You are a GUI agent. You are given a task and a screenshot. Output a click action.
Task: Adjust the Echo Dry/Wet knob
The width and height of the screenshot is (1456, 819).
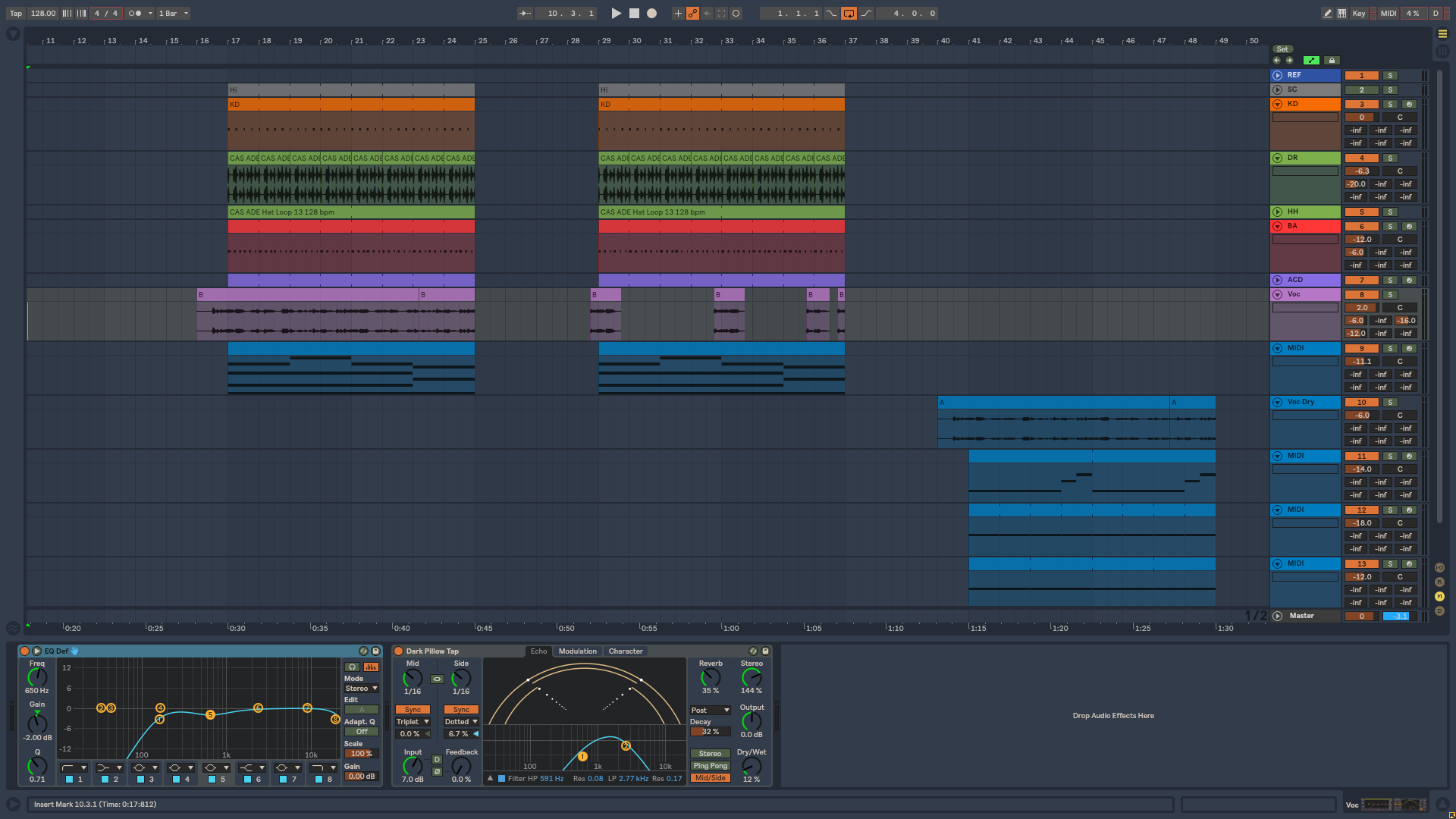(752, 766)
